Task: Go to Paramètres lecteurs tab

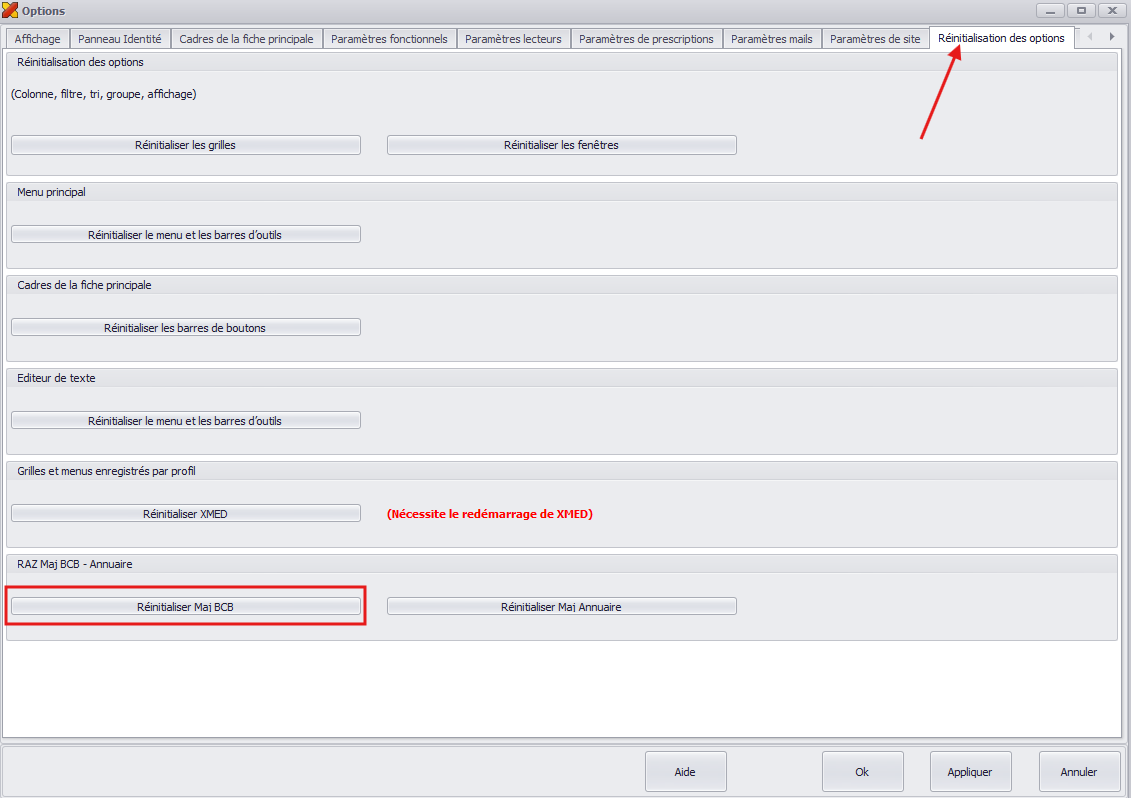Action: (x=514, y=39)
